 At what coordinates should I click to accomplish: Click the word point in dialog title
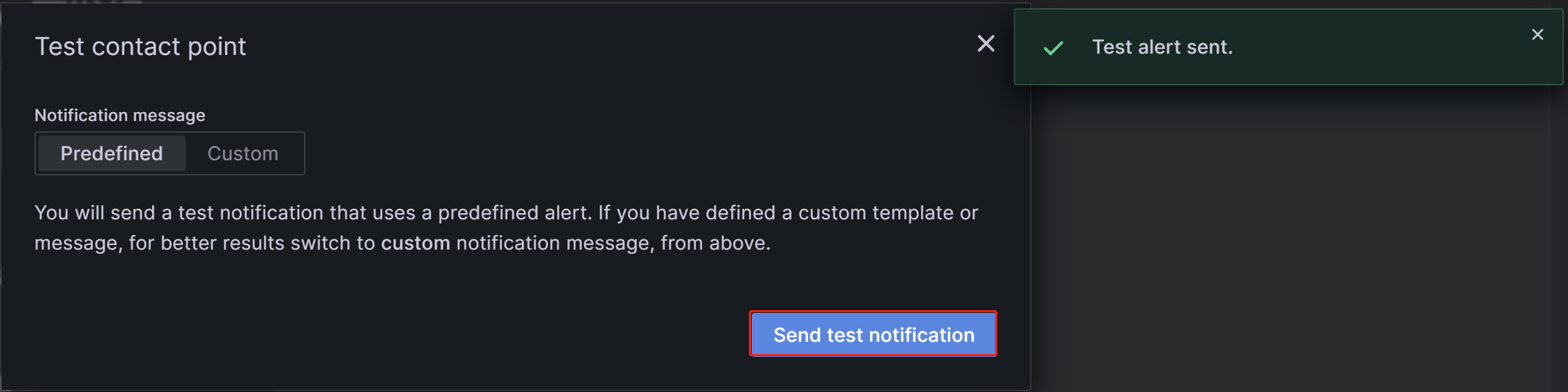click(217, 47)
